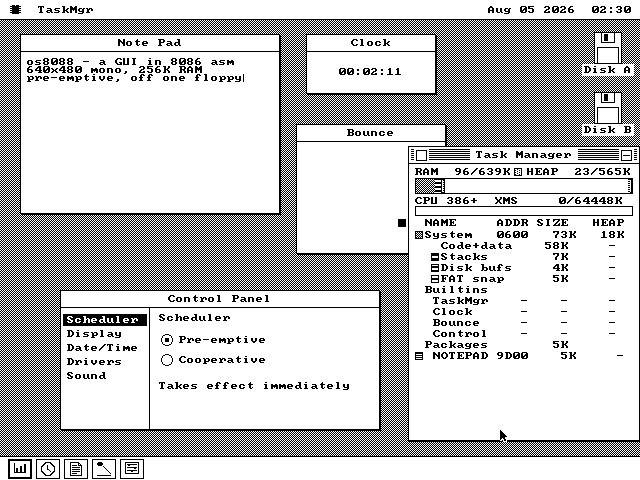Click the 'Takes effect immediately' note
This screenshot has width=640, height=480.
tap(254, 386)
